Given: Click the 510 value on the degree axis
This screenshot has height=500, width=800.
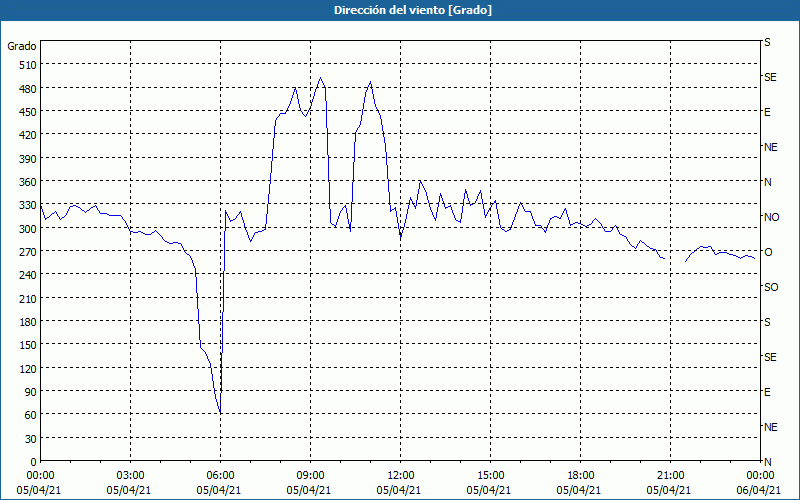Looking at the screenshot, I should (x=29, y=65).
